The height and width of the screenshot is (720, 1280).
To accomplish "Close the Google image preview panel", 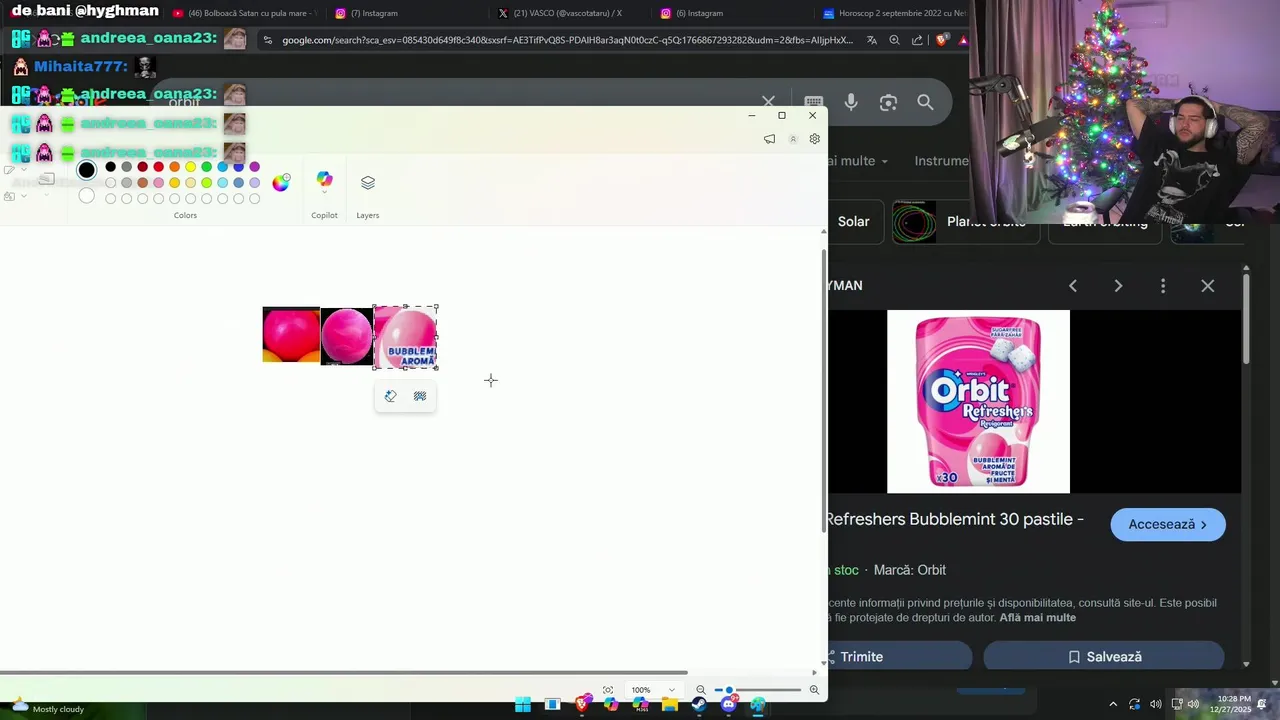I will point(1208,286).
